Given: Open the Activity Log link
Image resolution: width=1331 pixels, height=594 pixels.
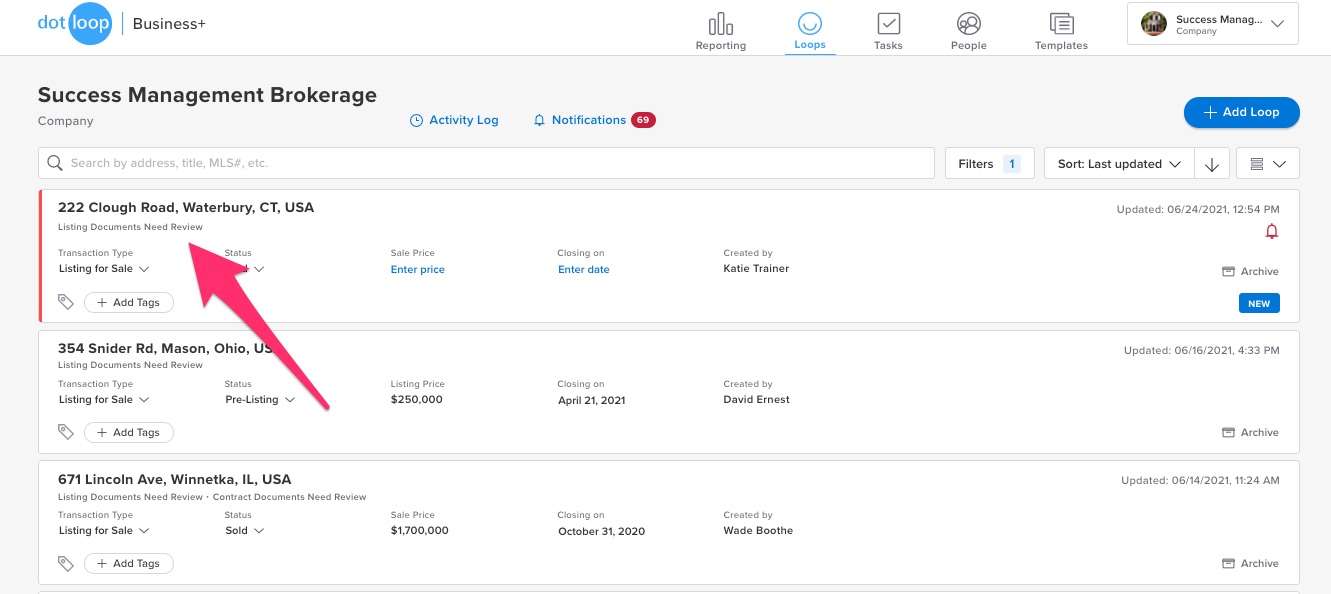Looking at the screenshot, I should click(454, 120).
